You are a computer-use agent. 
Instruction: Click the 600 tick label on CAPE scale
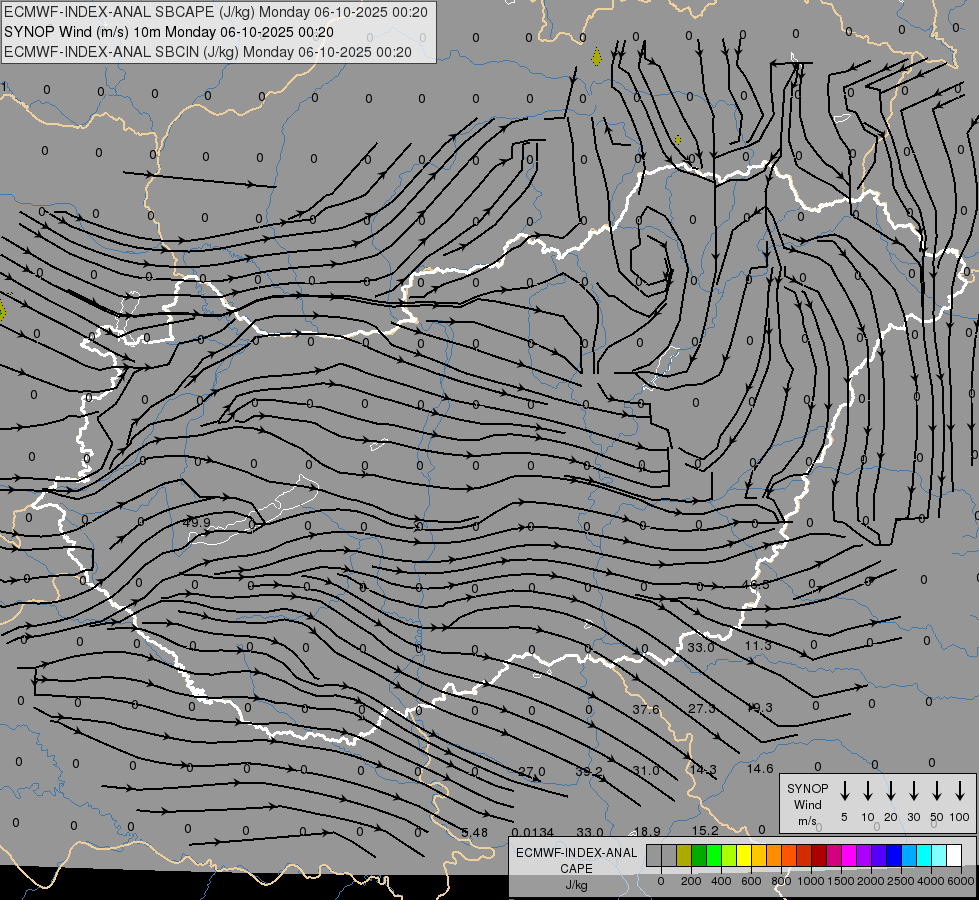(751, 881)
